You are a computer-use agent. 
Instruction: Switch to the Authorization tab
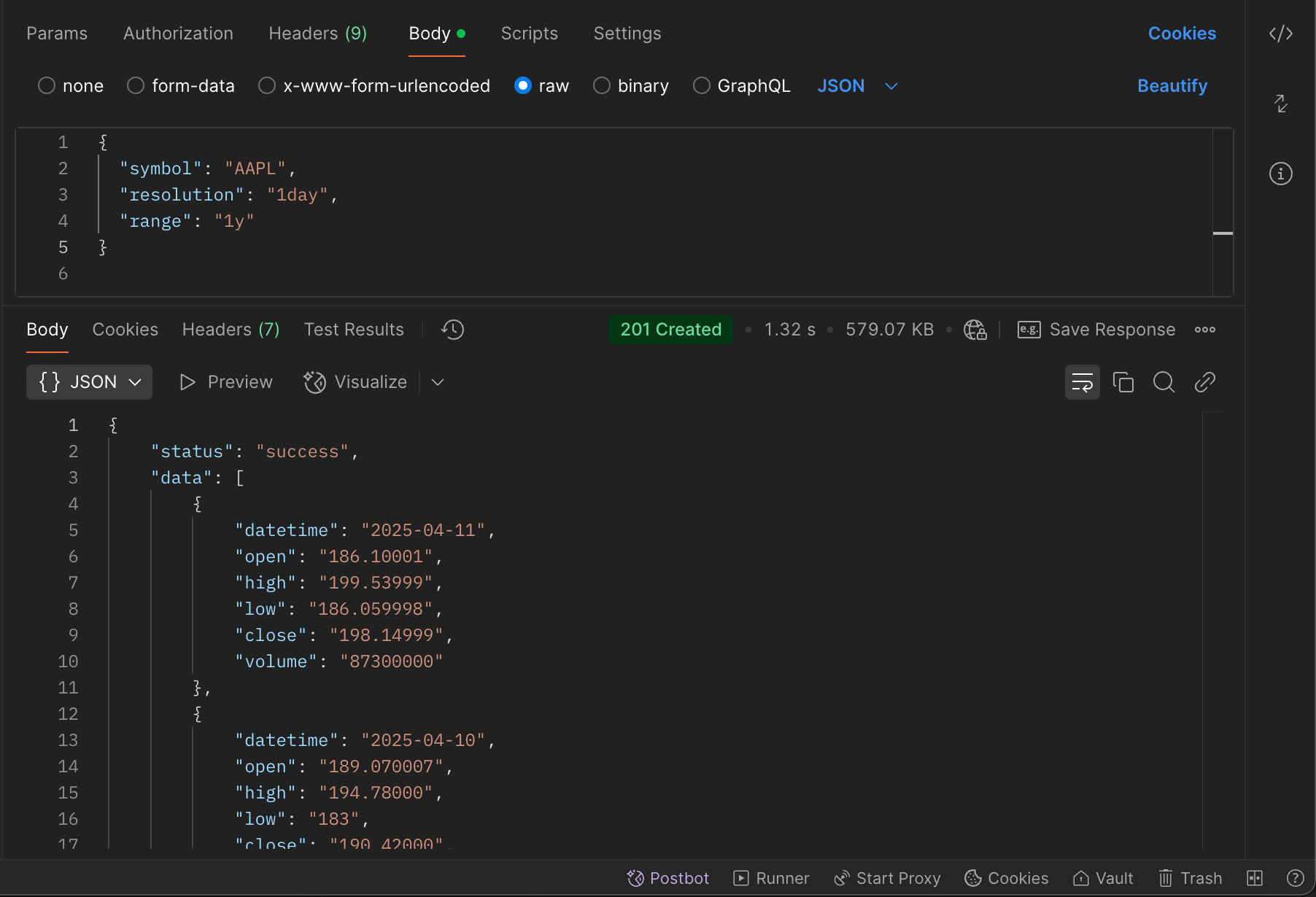pos(178,34)
